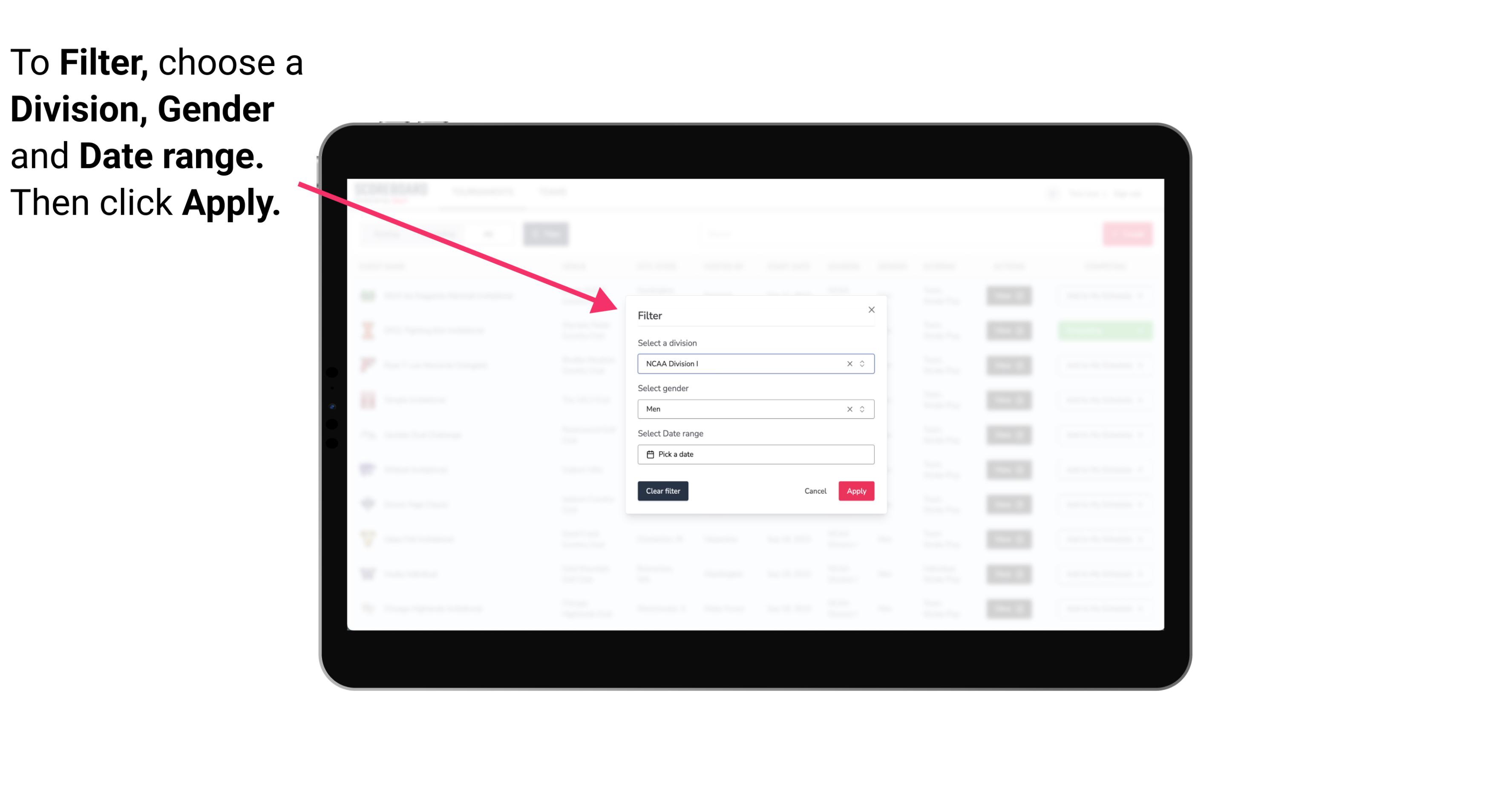Select Men from gender selector

click(x=754, y=409)
